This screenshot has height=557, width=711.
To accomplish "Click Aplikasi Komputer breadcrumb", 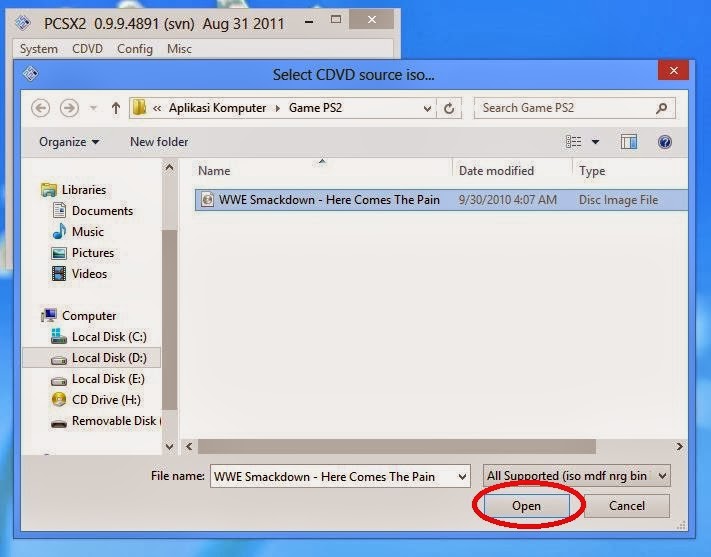I will coord(218,108).
